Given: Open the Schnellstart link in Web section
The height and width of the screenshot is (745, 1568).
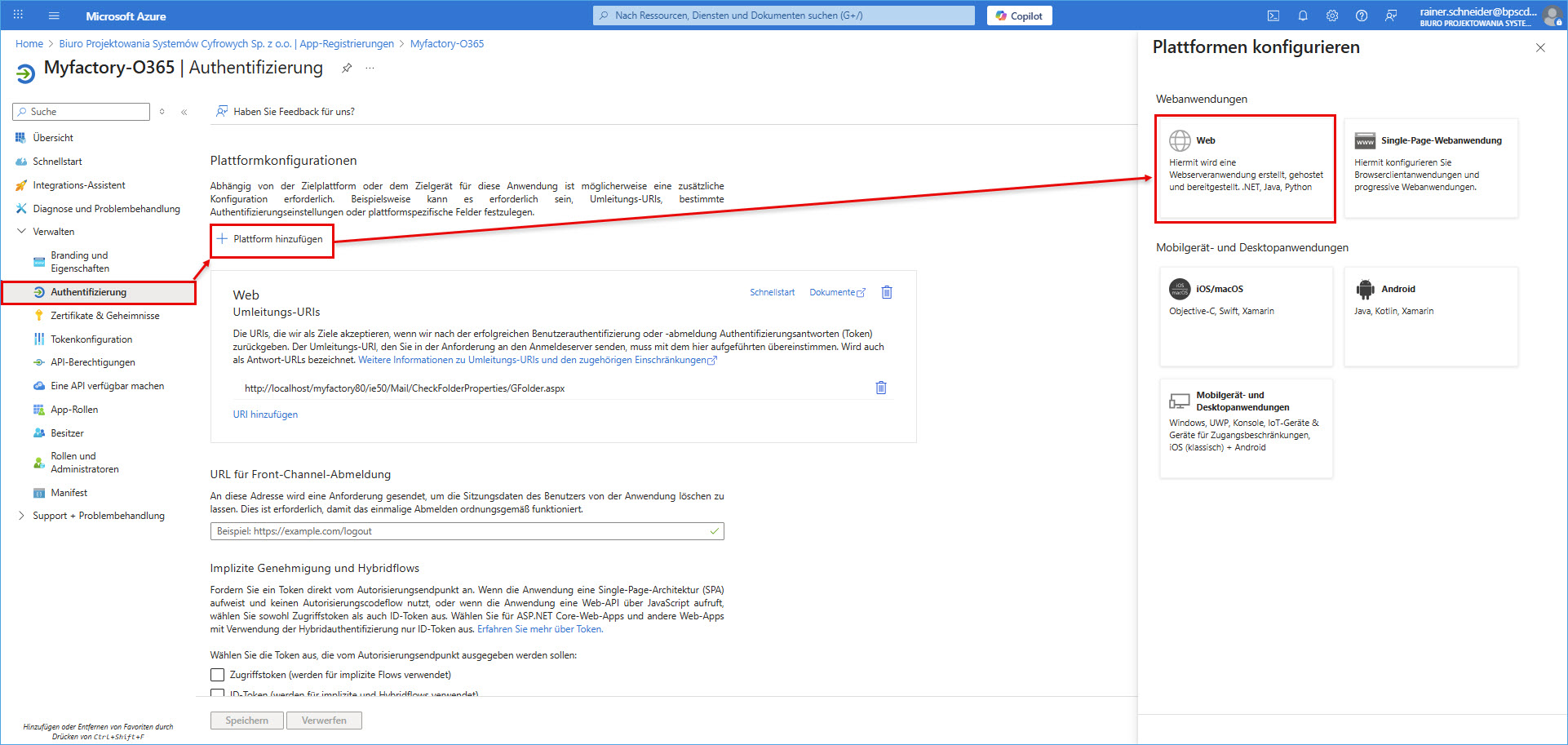Looking at the screenshot, I should tap(772, 292).
